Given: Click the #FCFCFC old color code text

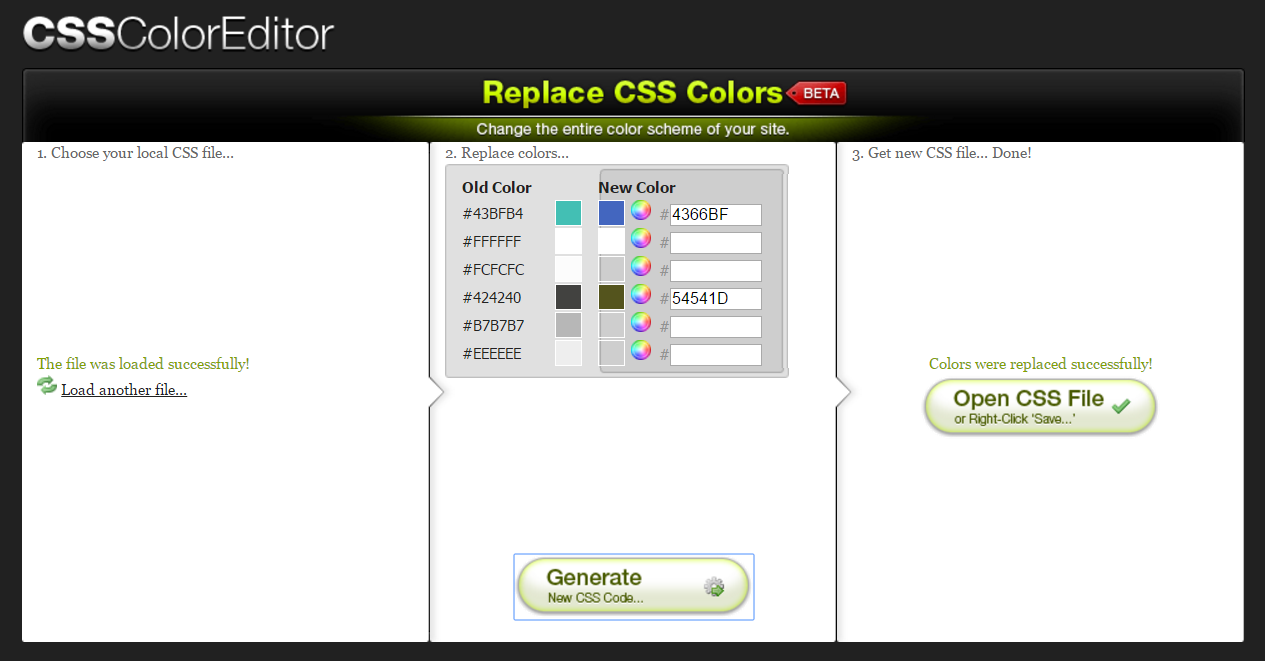Looking at the screenshot, I should tap(493, 270).
